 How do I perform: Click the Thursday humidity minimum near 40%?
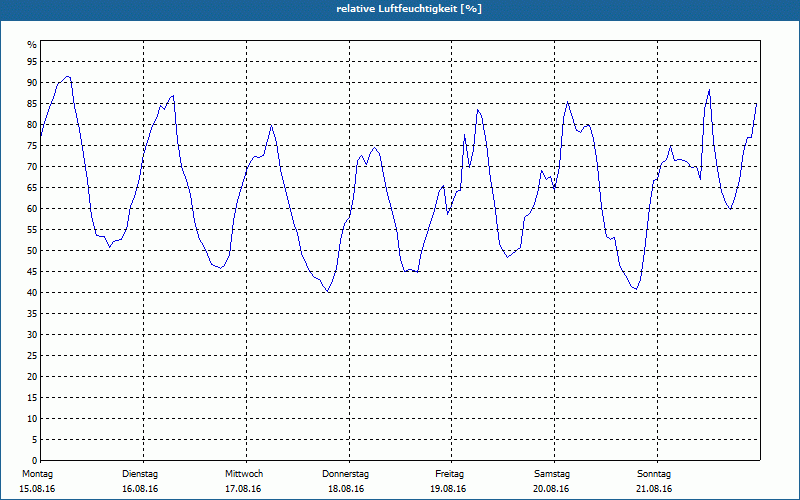(x=328, y=291)
